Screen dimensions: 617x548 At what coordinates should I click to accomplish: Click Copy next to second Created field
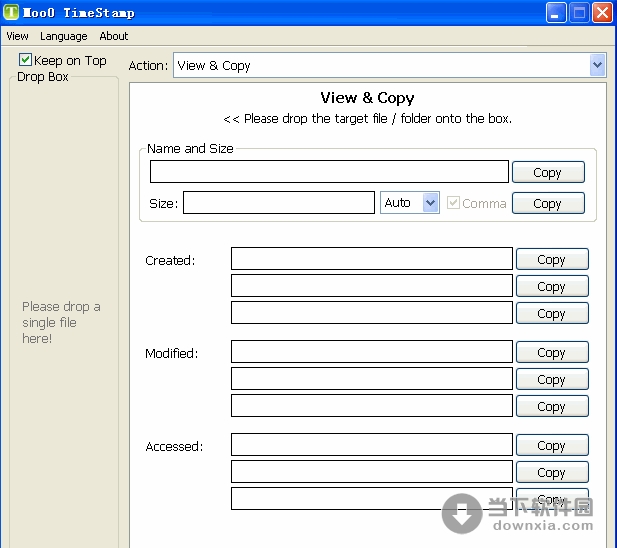click(552, 286)
